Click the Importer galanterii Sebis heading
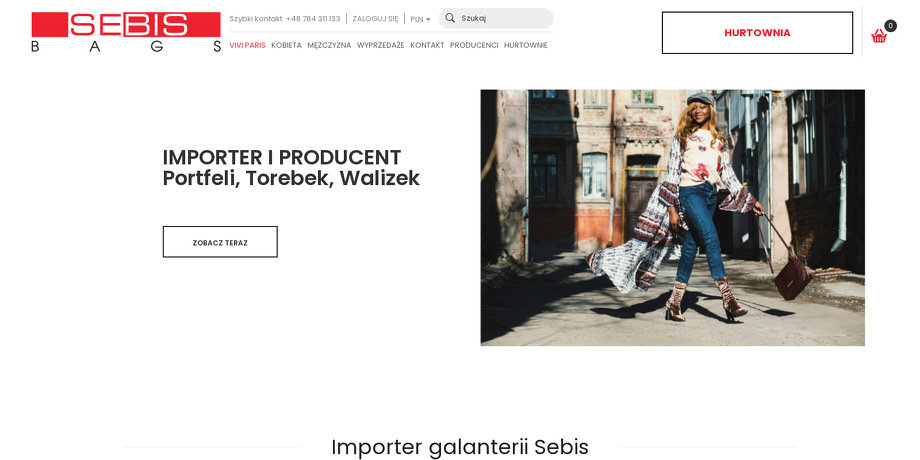920x460 pixels. click(460, 447)
